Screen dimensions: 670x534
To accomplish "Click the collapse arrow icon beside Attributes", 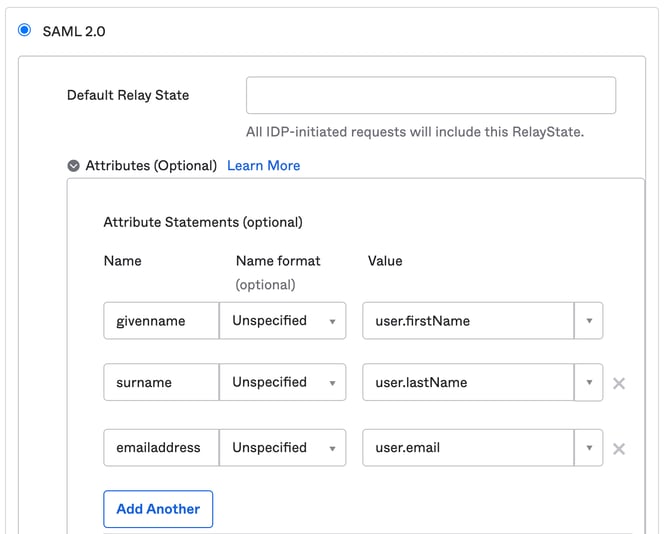I will 74,166.
